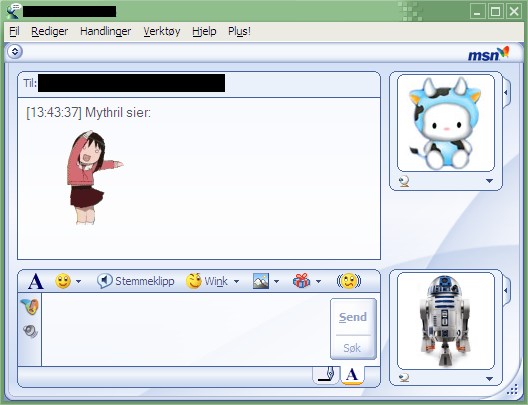The image size is (528, 405).
Task: Expand the emoticon dropdown arrow
Action: coord(78,281)
